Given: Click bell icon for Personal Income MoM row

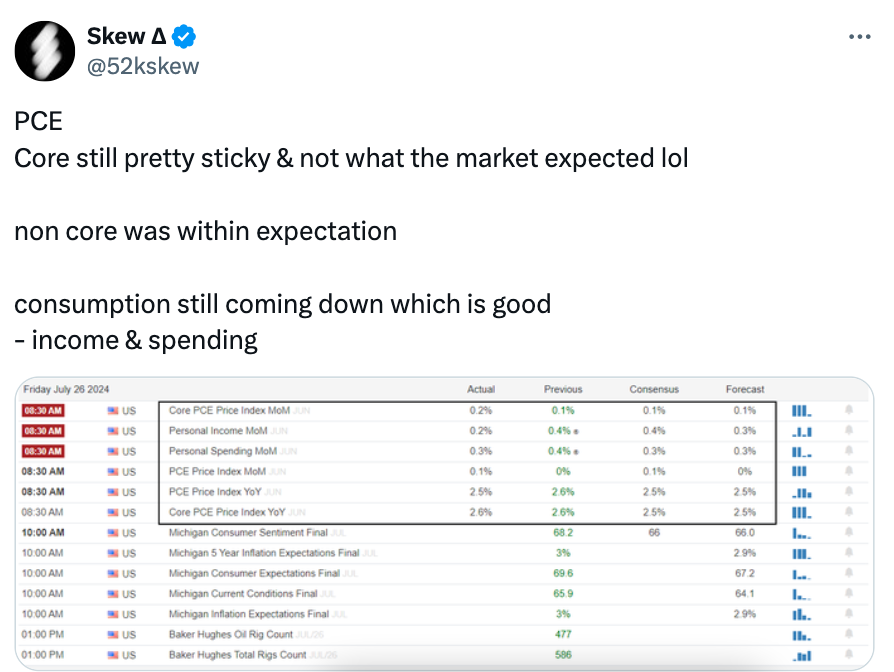Looking at the screenshot, I should (848, 431).
